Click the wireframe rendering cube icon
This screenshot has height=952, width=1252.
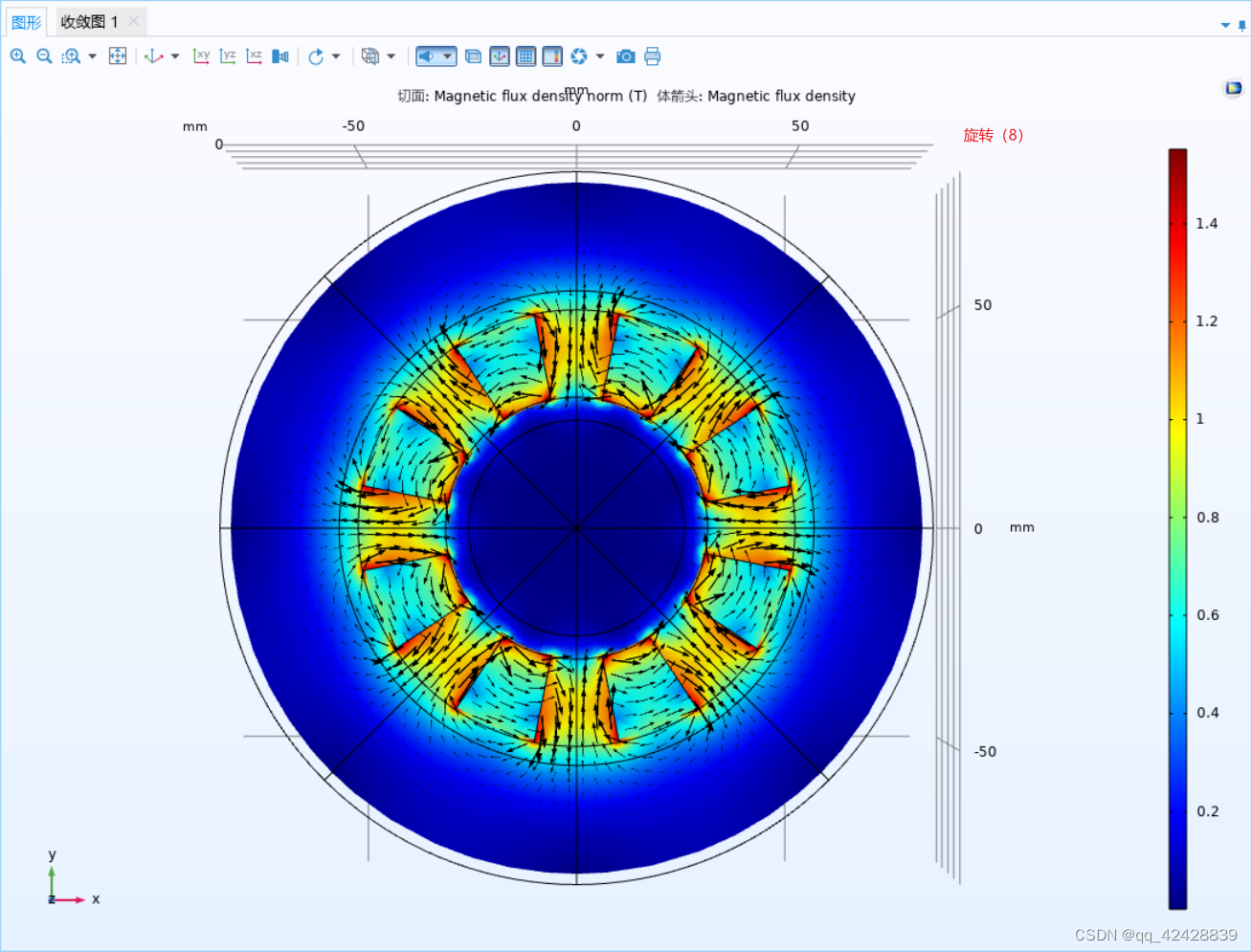(x=370, y=56)
